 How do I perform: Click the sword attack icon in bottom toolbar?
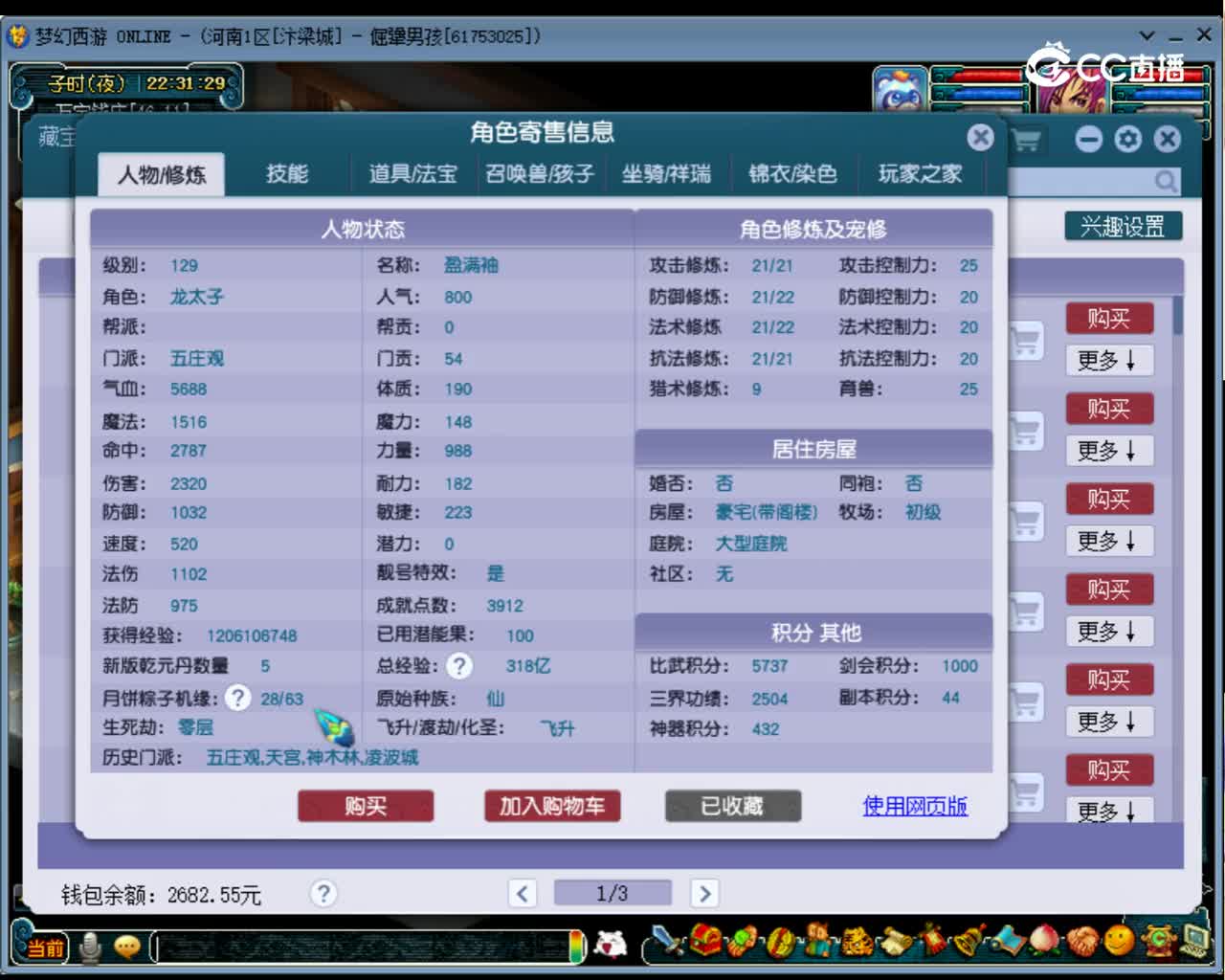[x=669, y=942]
